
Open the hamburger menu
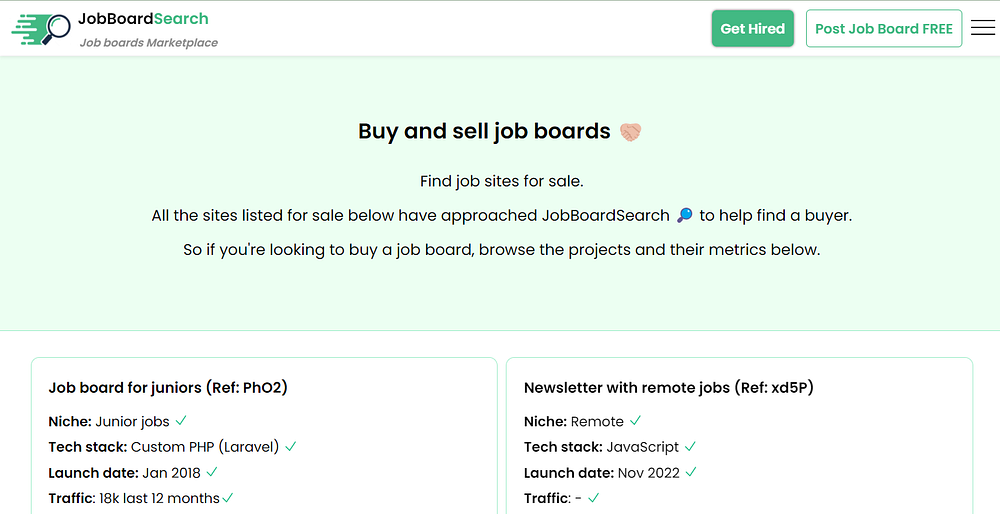pyautogui.click(x=982, y=28)
